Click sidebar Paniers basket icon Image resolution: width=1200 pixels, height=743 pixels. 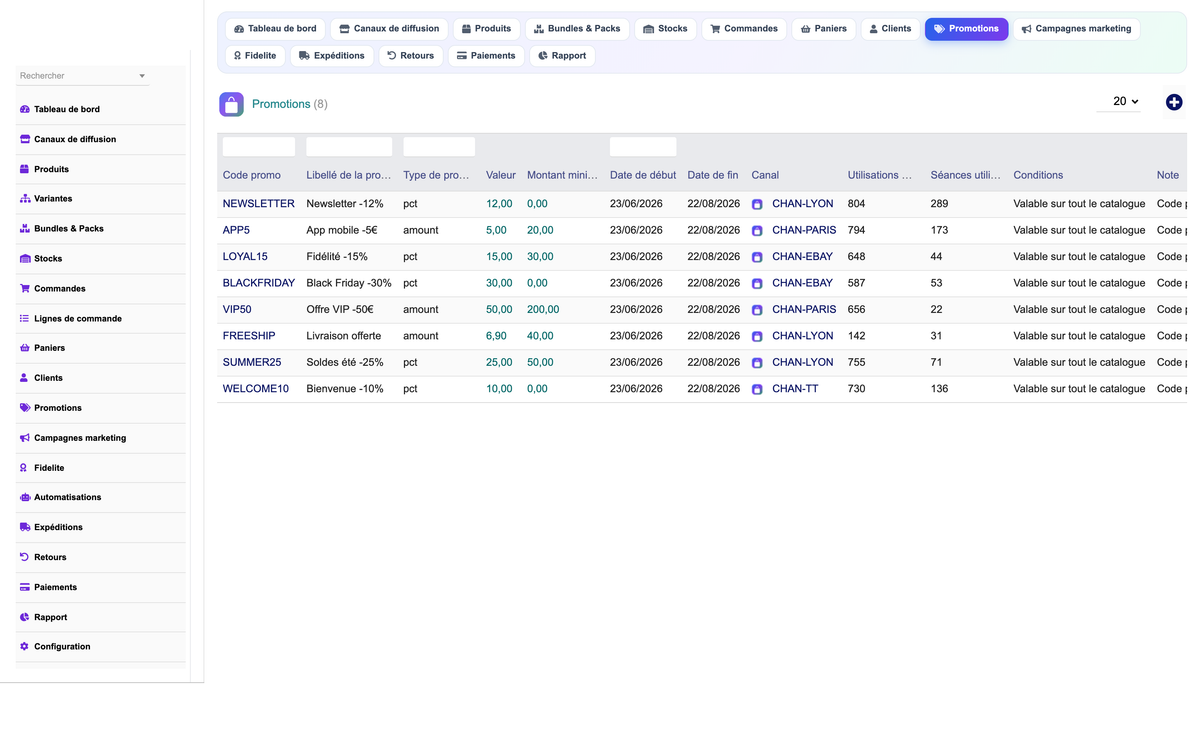coord(25,348)
